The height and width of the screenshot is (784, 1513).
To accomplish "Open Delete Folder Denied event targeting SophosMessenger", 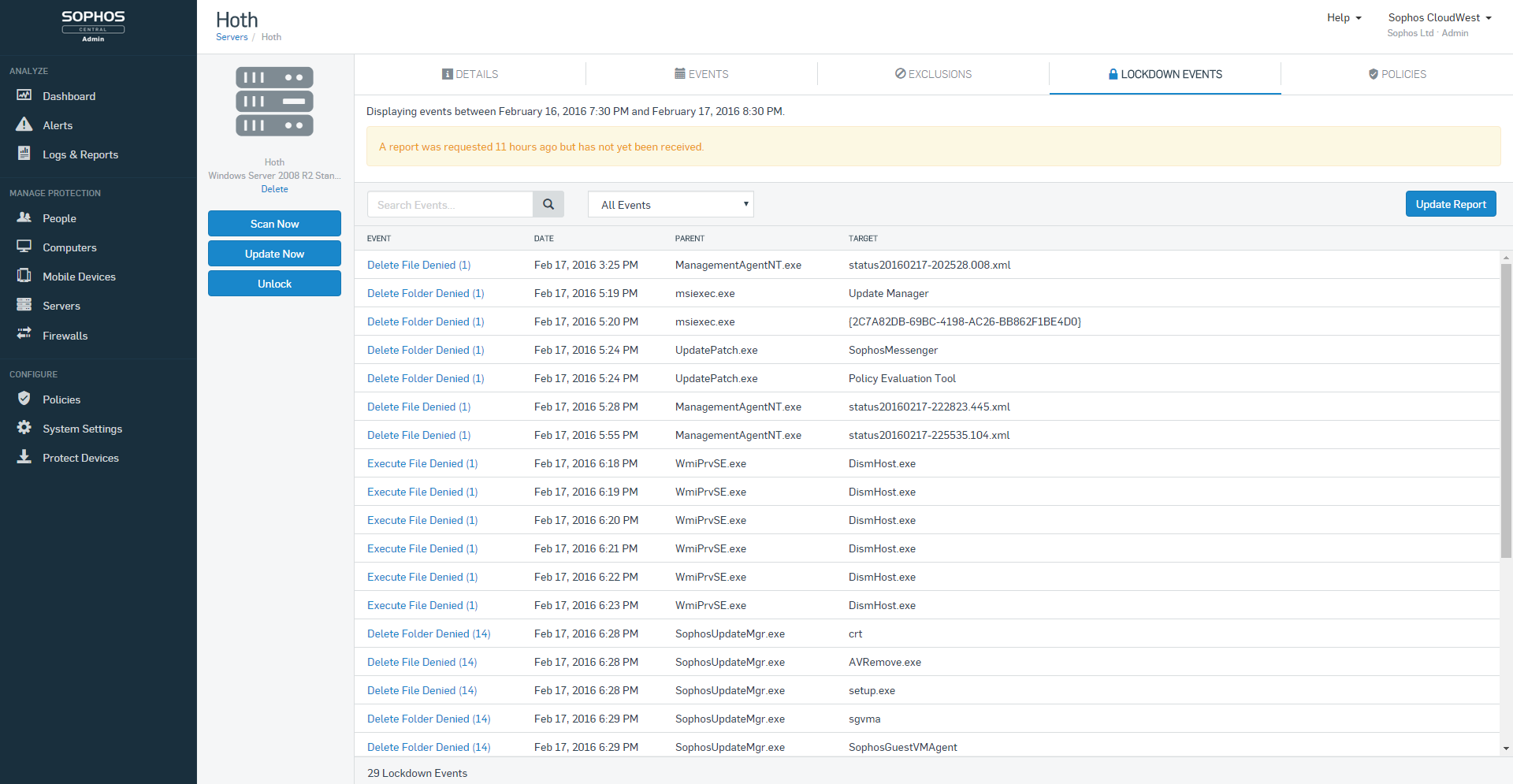I will pyautogui.click(x=426, y=350).
